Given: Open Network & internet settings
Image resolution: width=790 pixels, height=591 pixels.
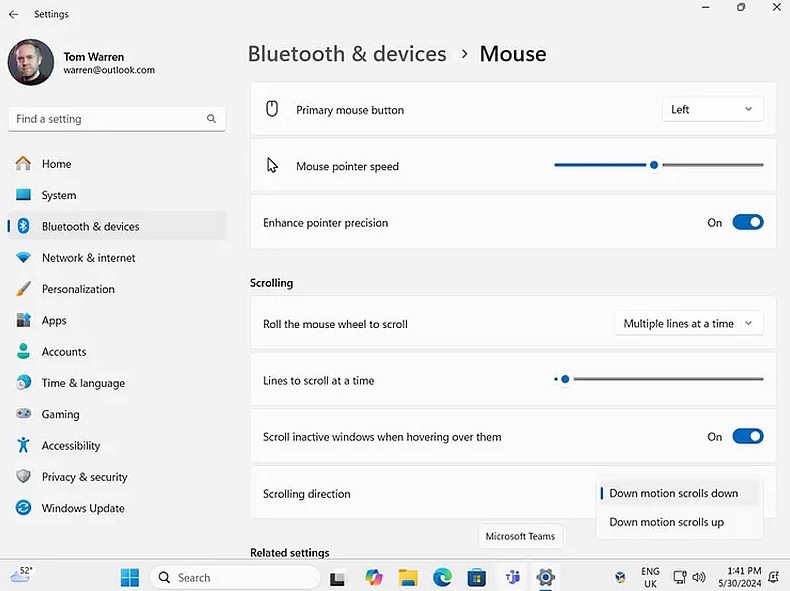Looking at the screenshot, I should [117, 257].
